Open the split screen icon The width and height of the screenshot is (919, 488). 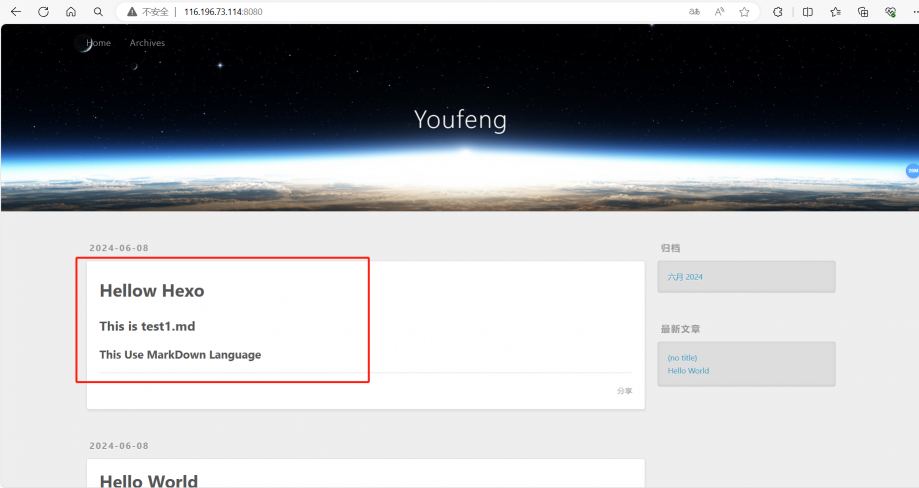click(x=807, y=12)
